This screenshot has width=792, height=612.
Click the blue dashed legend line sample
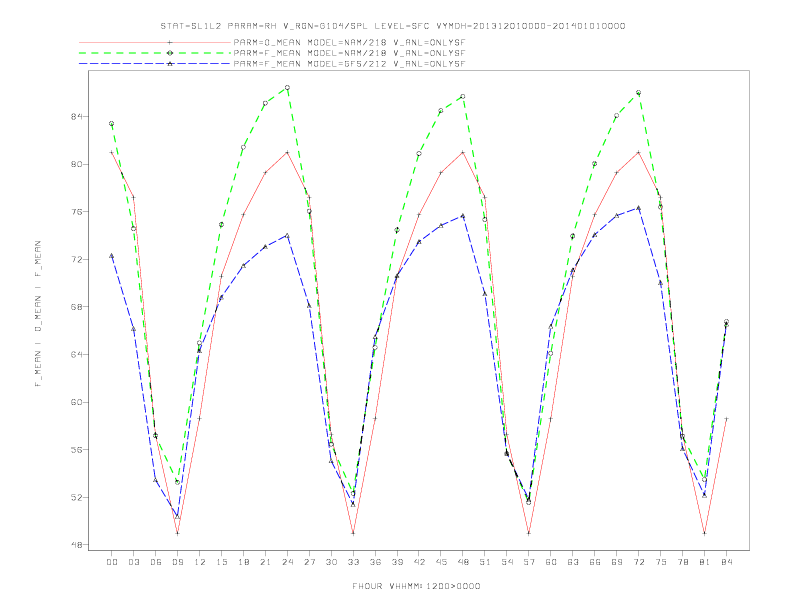click(155, 64)
